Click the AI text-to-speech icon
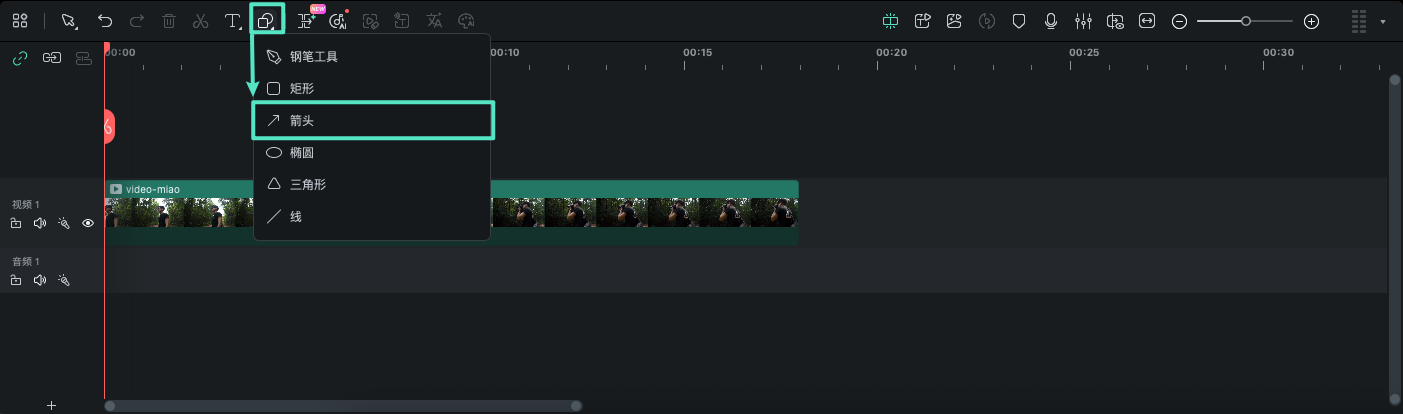The image size is (1403, 414). [402, 20]
